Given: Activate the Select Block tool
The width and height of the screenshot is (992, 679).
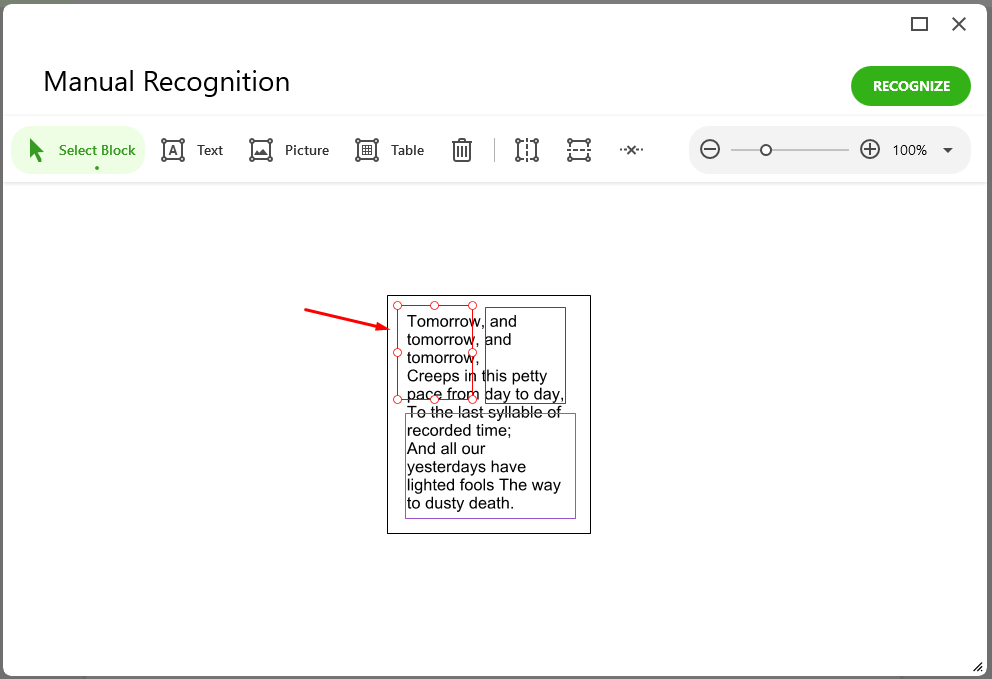Looking at the screenshot, I should pyautogui.click(x=78, y=150).
